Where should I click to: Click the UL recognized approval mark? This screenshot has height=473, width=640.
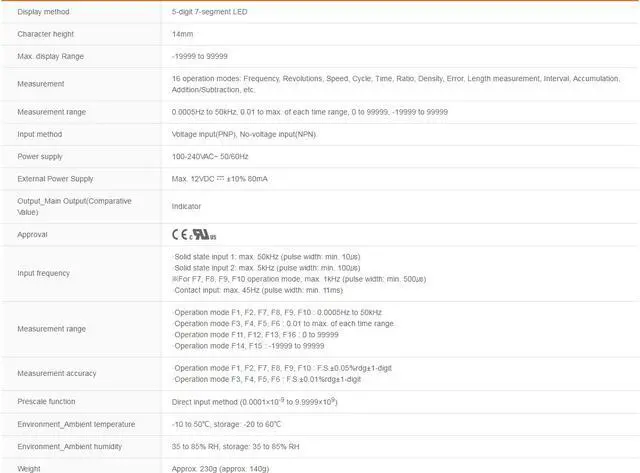[203, 235]
